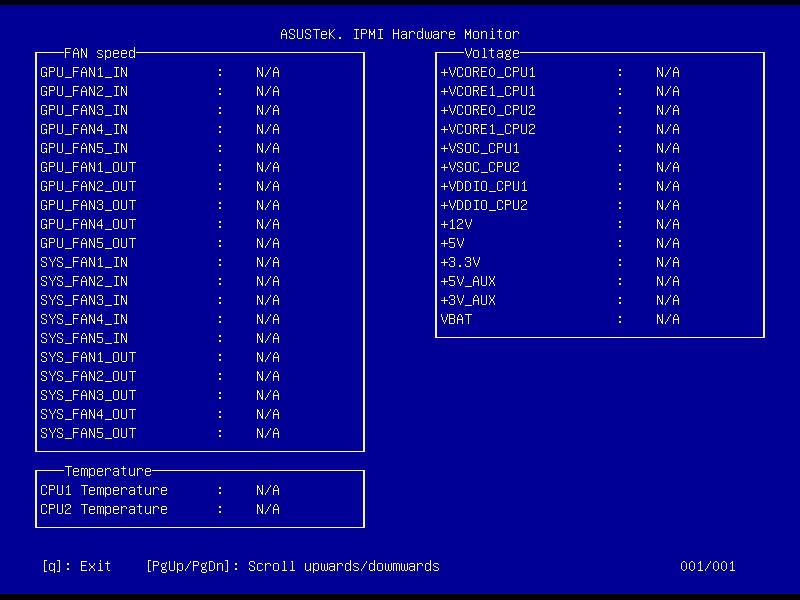Click the SYS_FAN1_IN label
The width and height of the screenshot is (800, 600).
click(x=84, y=262)
